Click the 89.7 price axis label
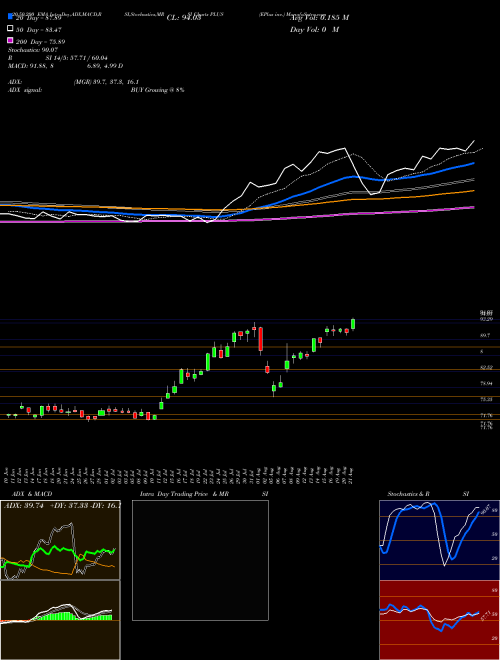Screen dimensions: 500x660 click(485, 335)
